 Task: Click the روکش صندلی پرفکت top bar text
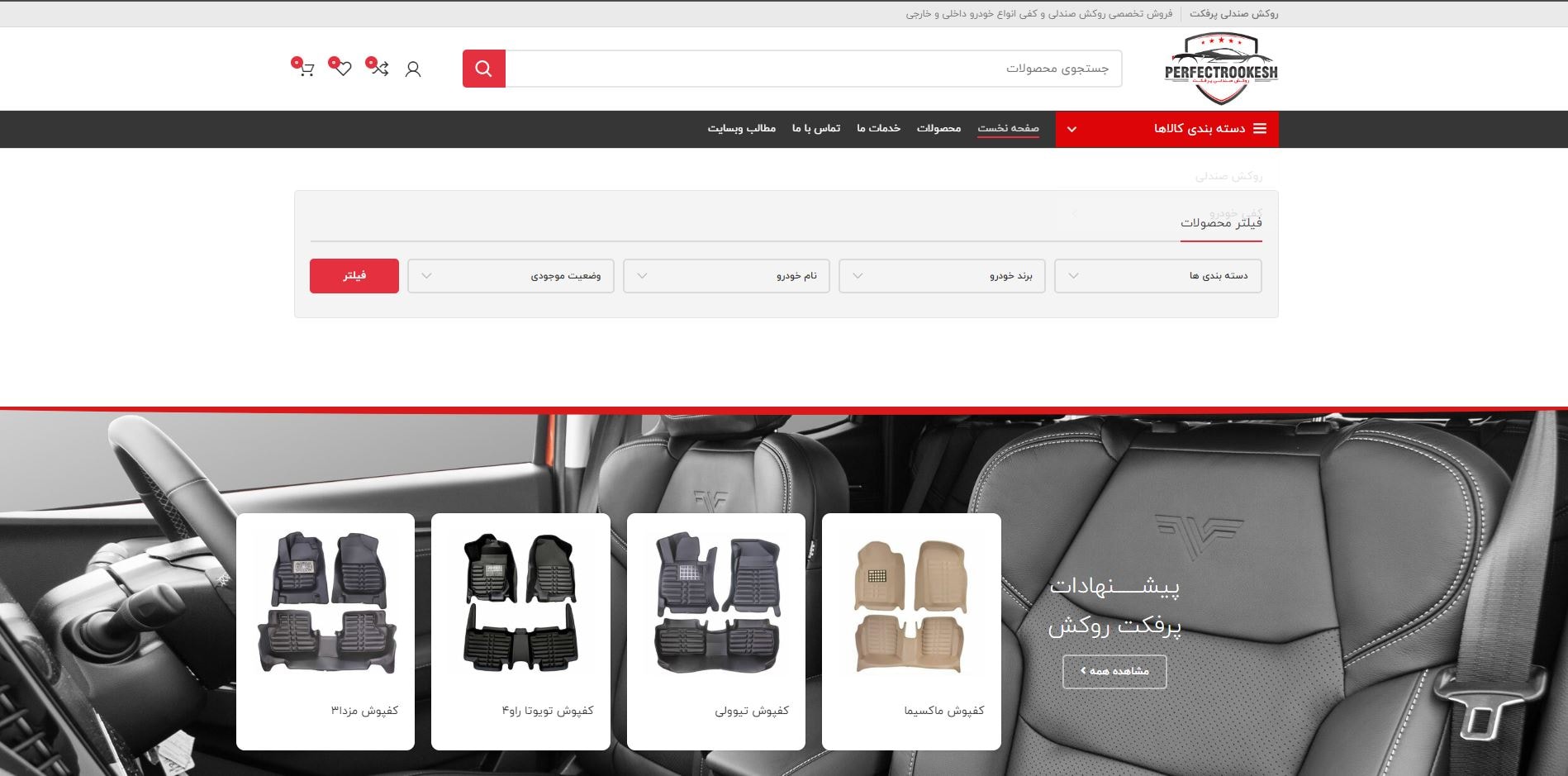pyautogui.click(x=1233, y=14)
